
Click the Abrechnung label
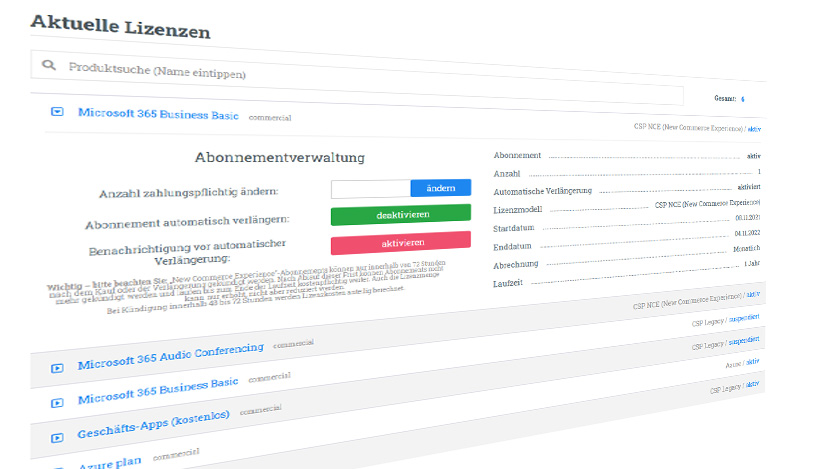click(x=515, y=265)
